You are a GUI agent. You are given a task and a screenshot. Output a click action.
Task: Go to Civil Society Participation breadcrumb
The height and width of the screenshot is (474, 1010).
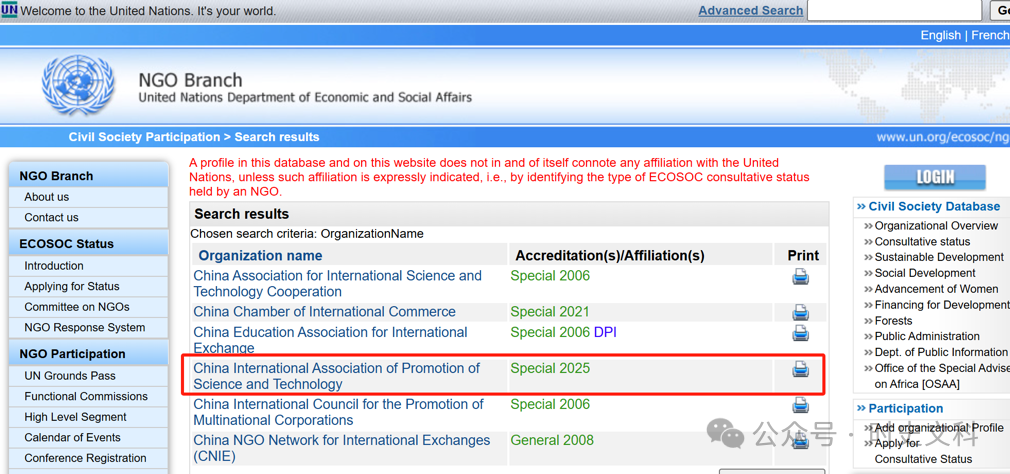pyautogui.click(x=144, y=137)
